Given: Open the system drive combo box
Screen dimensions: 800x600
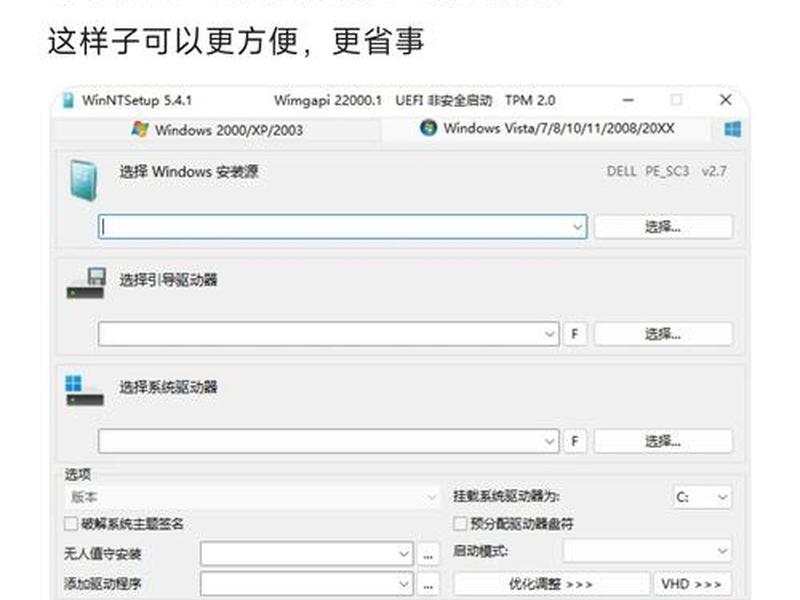Looking at the screenshot, I should coord(329,441).
